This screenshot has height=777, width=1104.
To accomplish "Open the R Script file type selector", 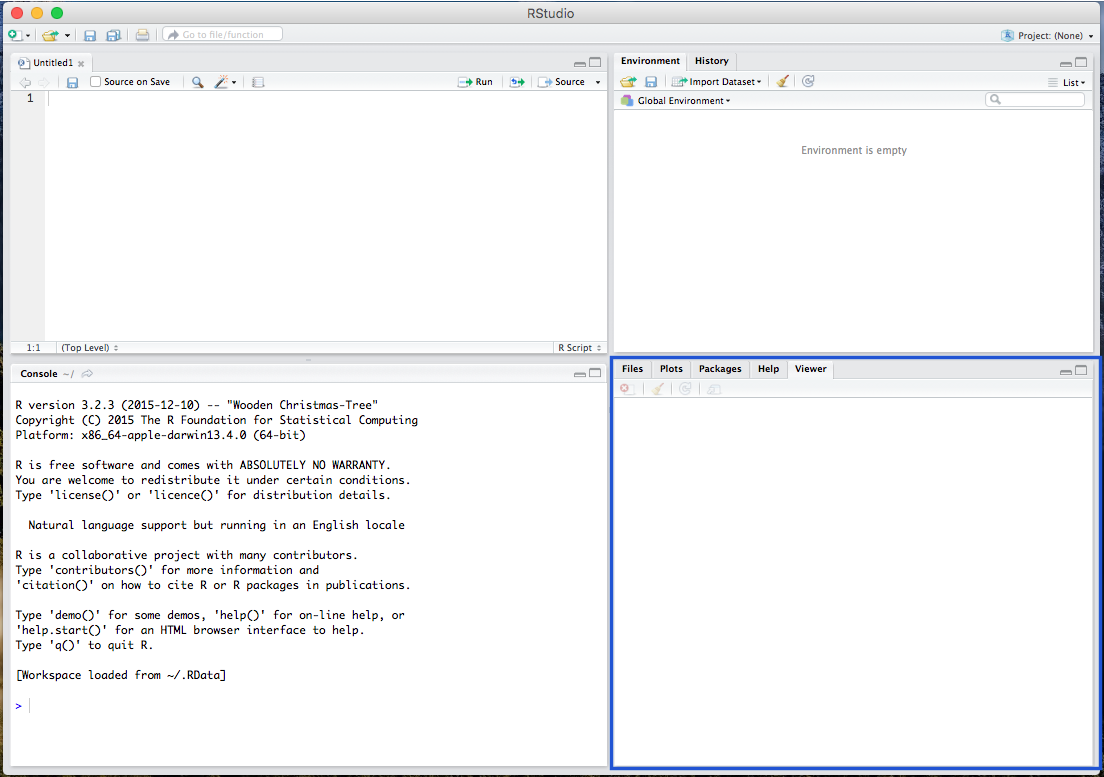I will [577, 348].
